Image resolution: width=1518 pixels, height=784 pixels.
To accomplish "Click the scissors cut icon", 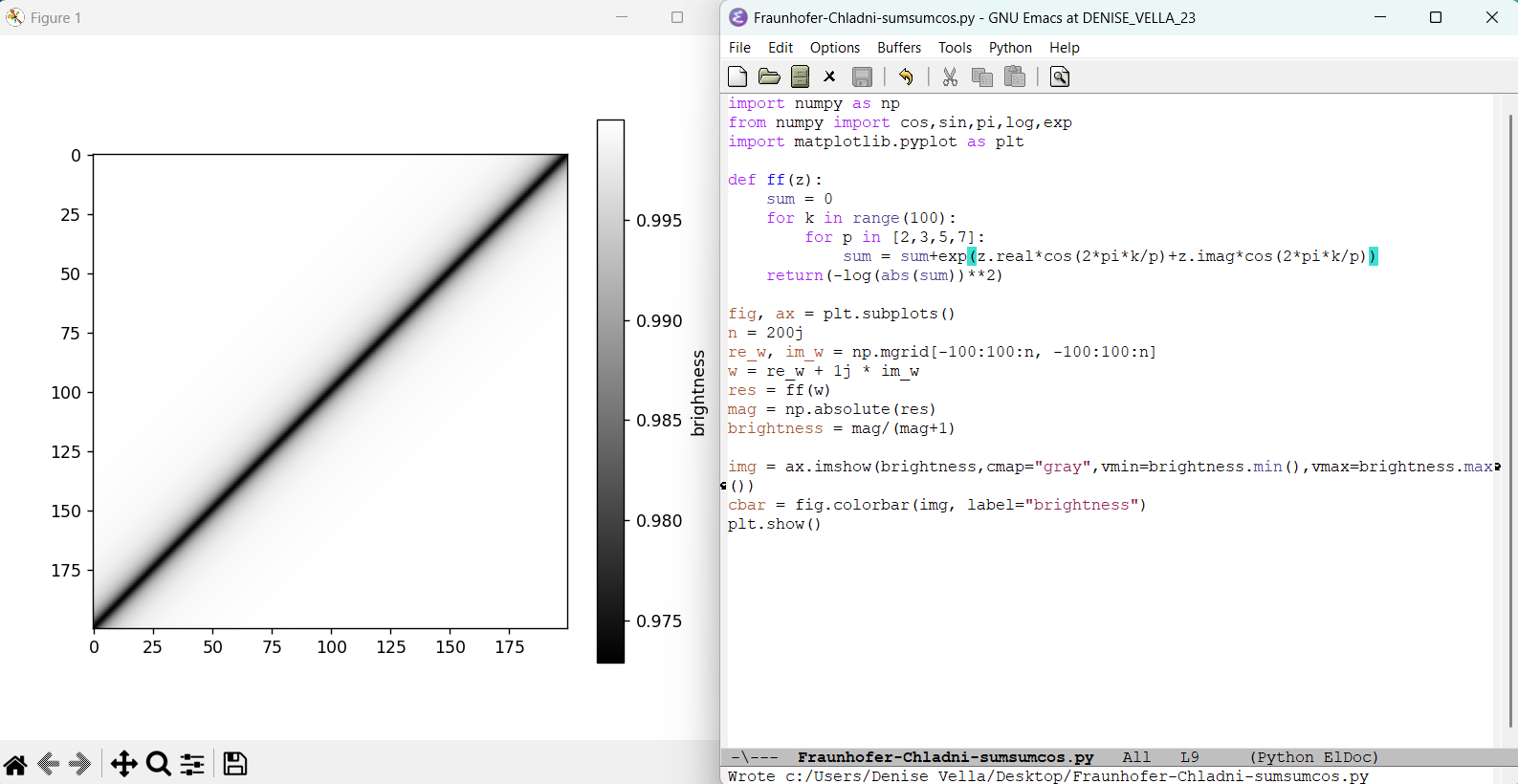I will (950, 76).
